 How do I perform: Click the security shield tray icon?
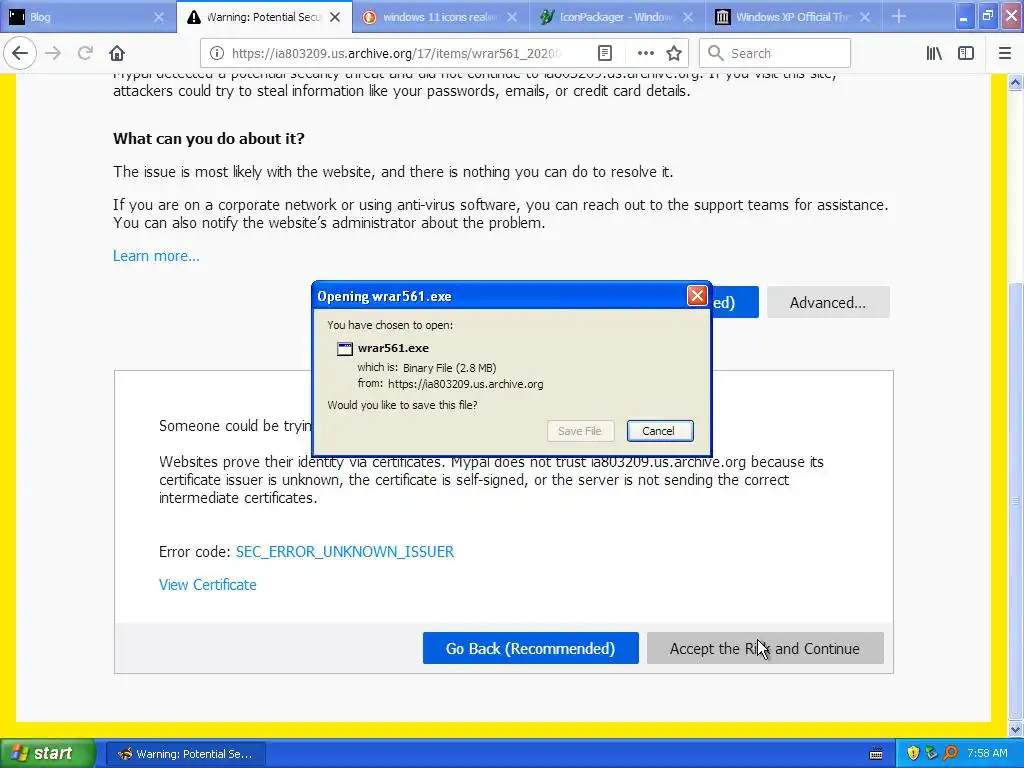(913, 754)
